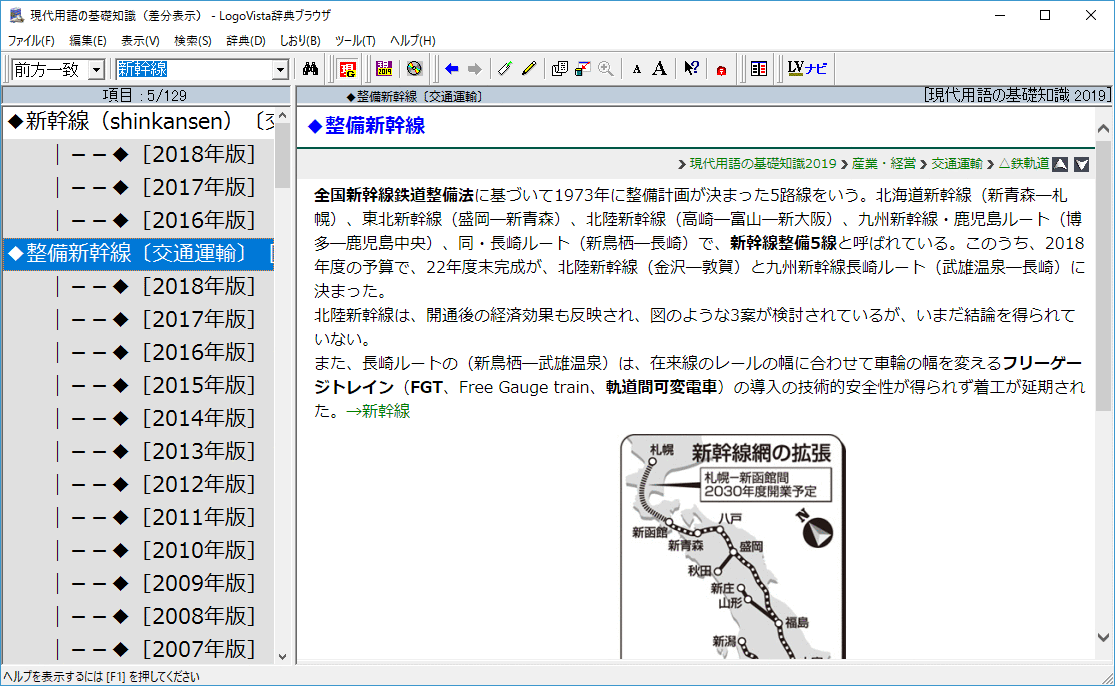The width and height of the screenshot is (1115, 686).
Task: Open the 前方一致 search mode dropdown
Action: (96, 69)
